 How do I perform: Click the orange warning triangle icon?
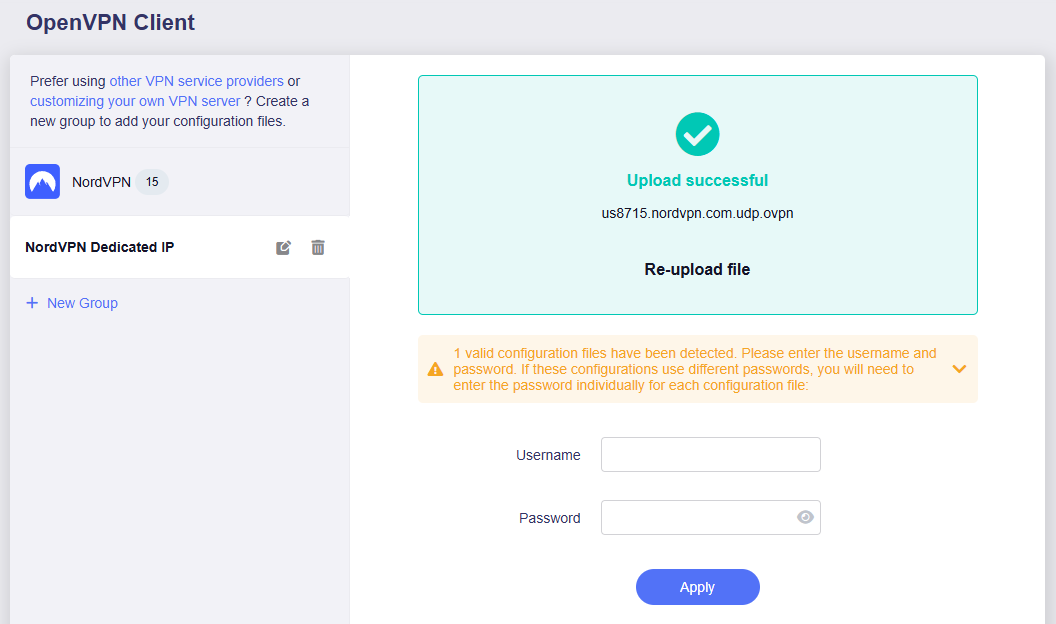(x=435, y=369)
